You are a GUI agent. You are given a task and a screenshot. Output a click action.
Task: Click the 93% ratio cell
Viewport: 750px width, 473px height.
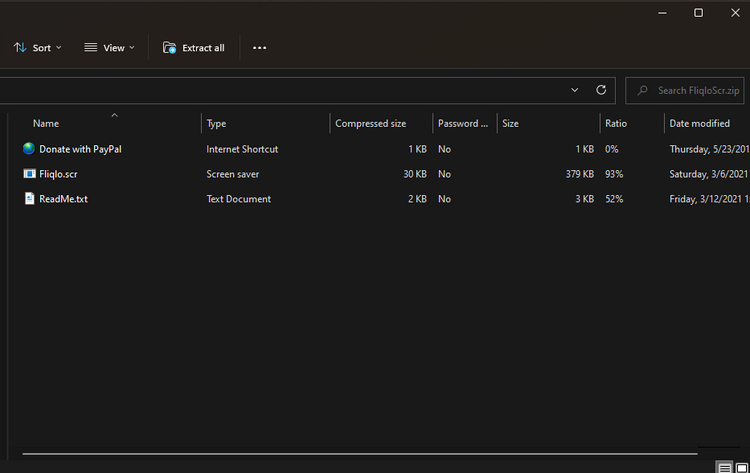click(614, 174)
